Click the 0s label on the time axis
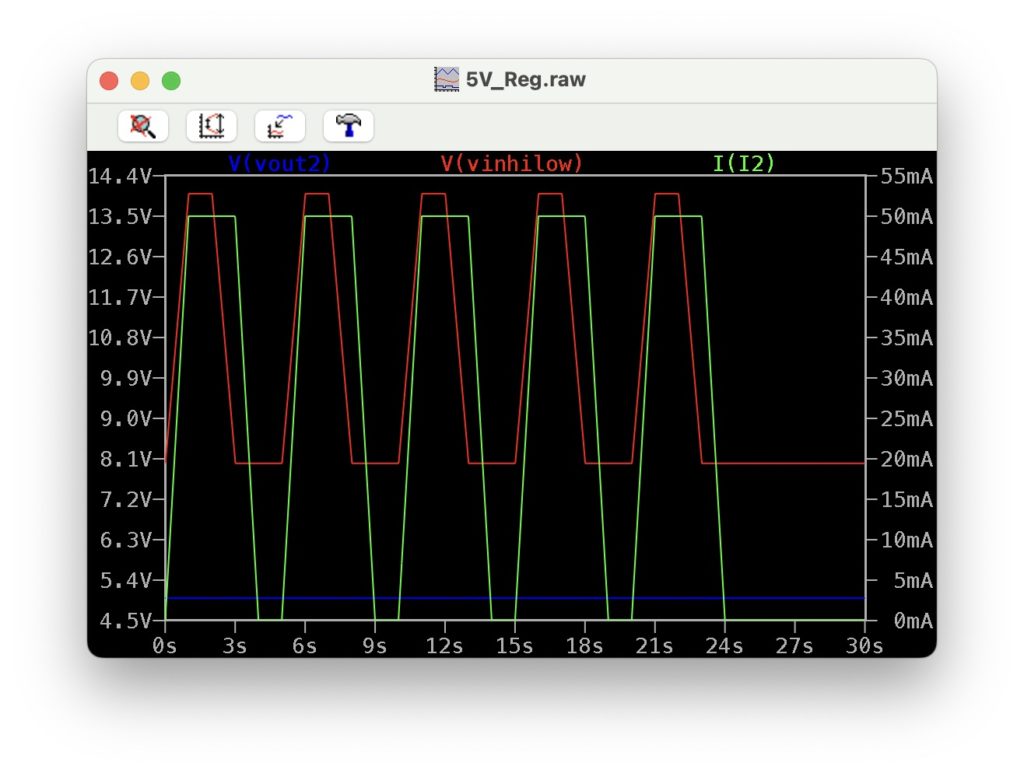 pos(164,646)
